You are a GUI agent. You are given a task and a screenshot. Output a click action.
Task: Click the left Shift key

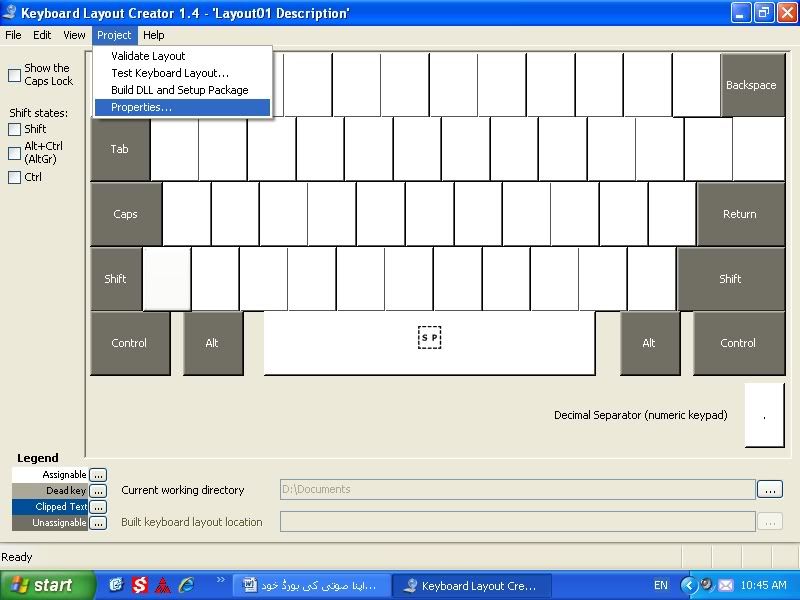116,279
